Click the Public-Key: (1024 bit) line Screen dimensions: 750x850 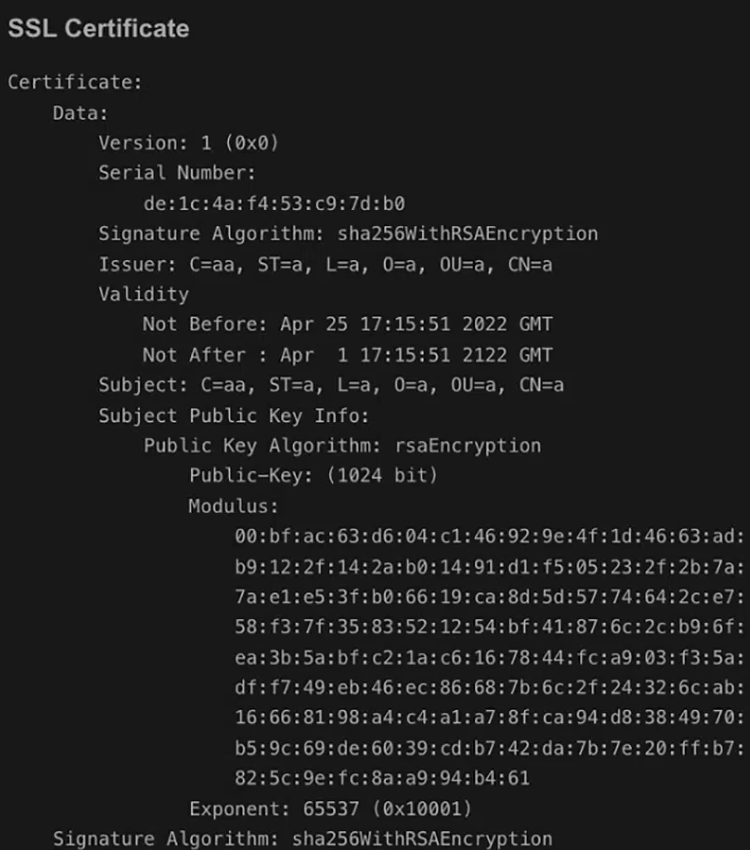click(313, 475)
